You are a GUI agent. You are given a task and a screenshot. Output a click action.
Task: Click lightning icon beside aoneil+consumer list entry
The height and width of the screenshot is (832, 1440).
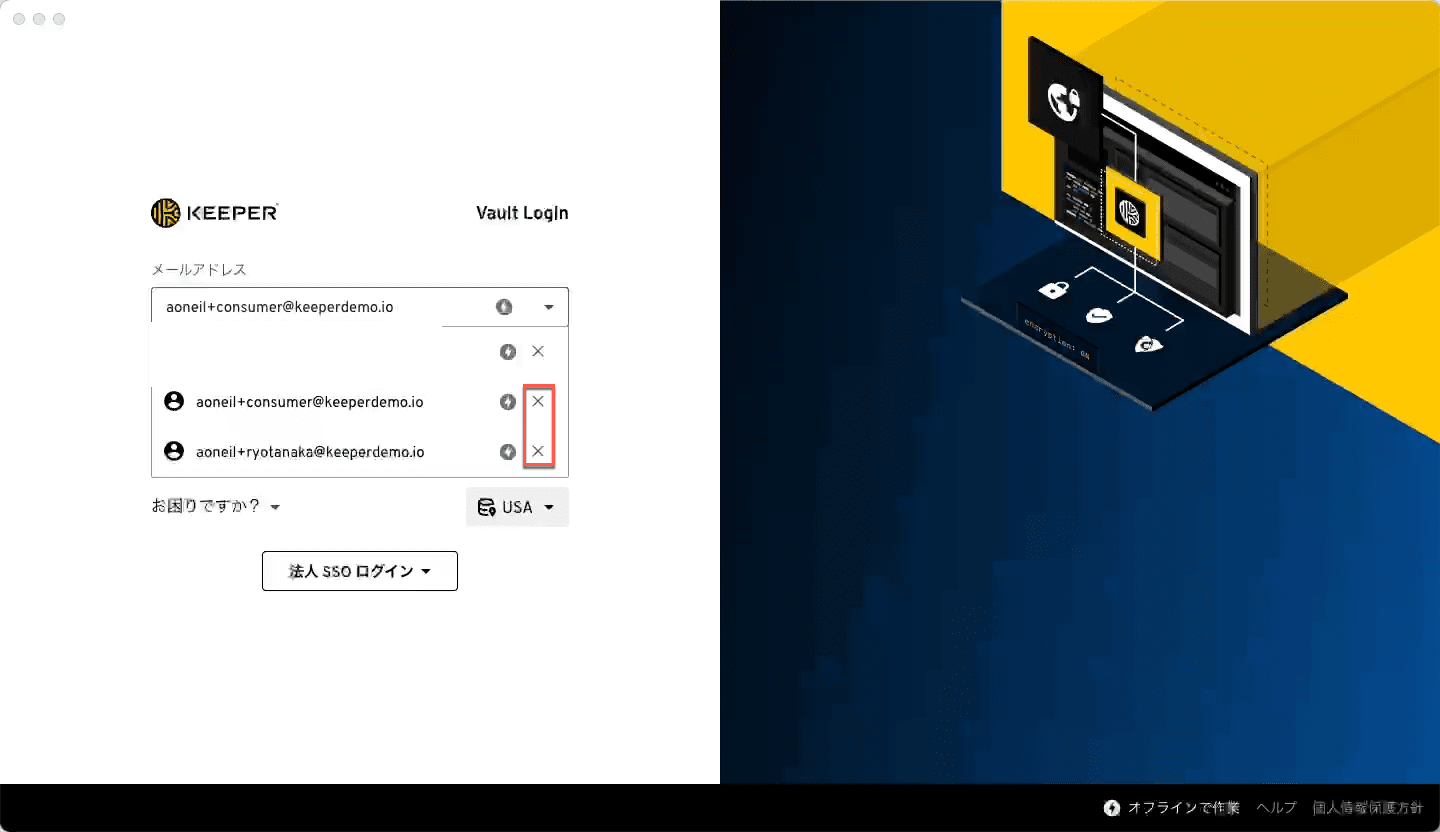(x=508, y=402)
